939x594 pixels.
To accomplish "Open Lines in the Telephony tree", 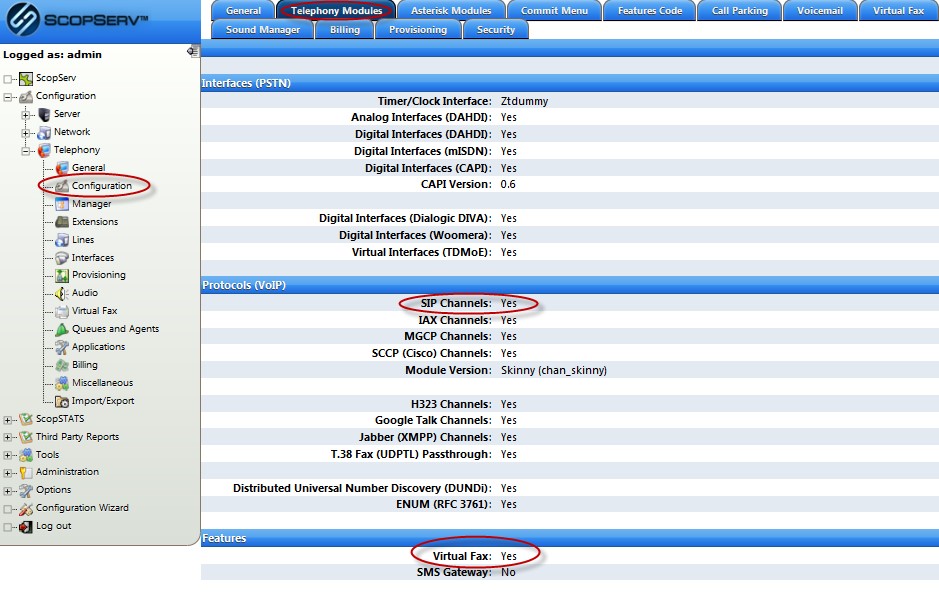I will (x=83, y=240).
